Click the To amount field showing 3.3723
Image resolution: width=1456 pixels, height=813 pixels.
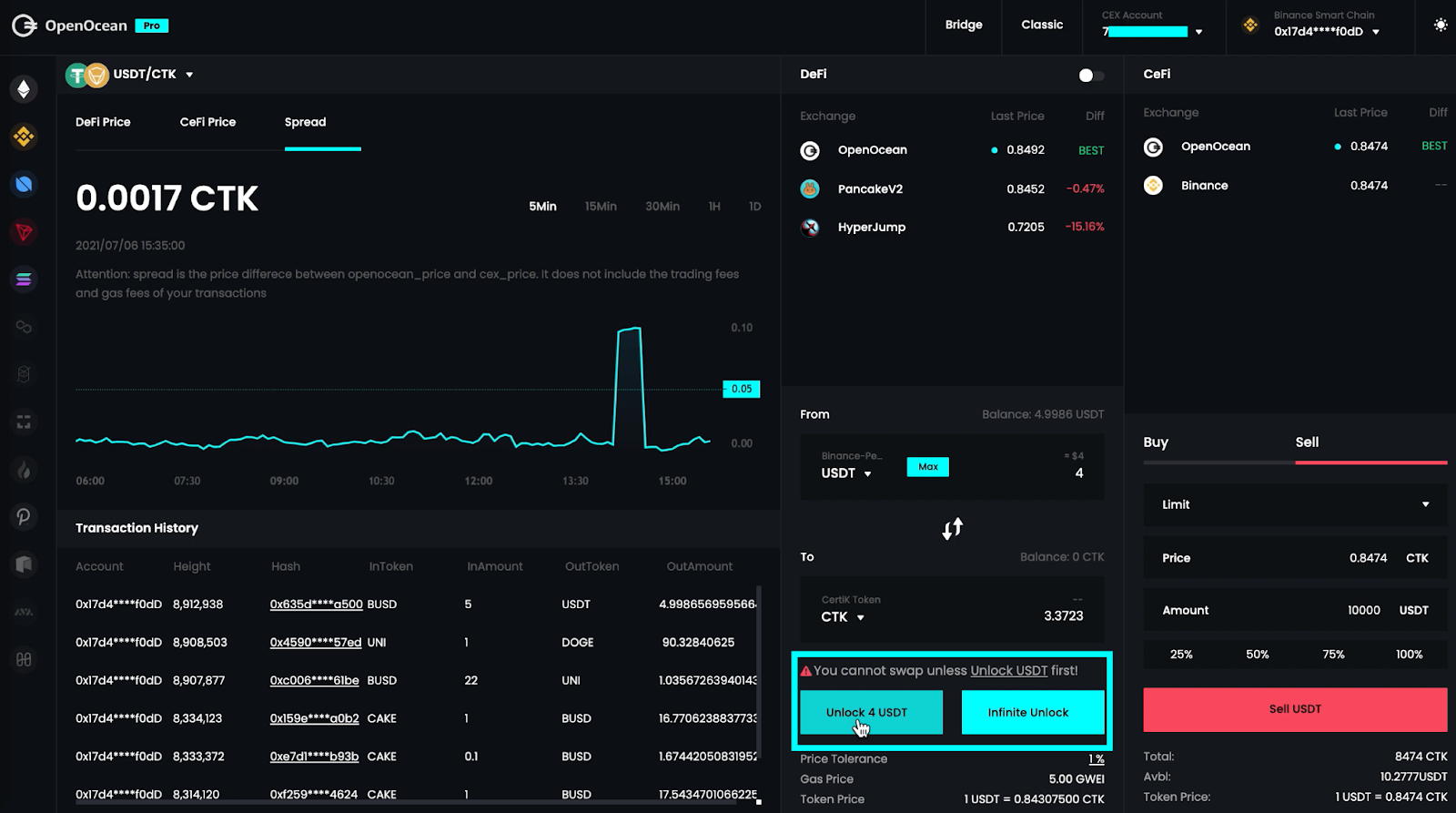click(x=1063, y=616)
